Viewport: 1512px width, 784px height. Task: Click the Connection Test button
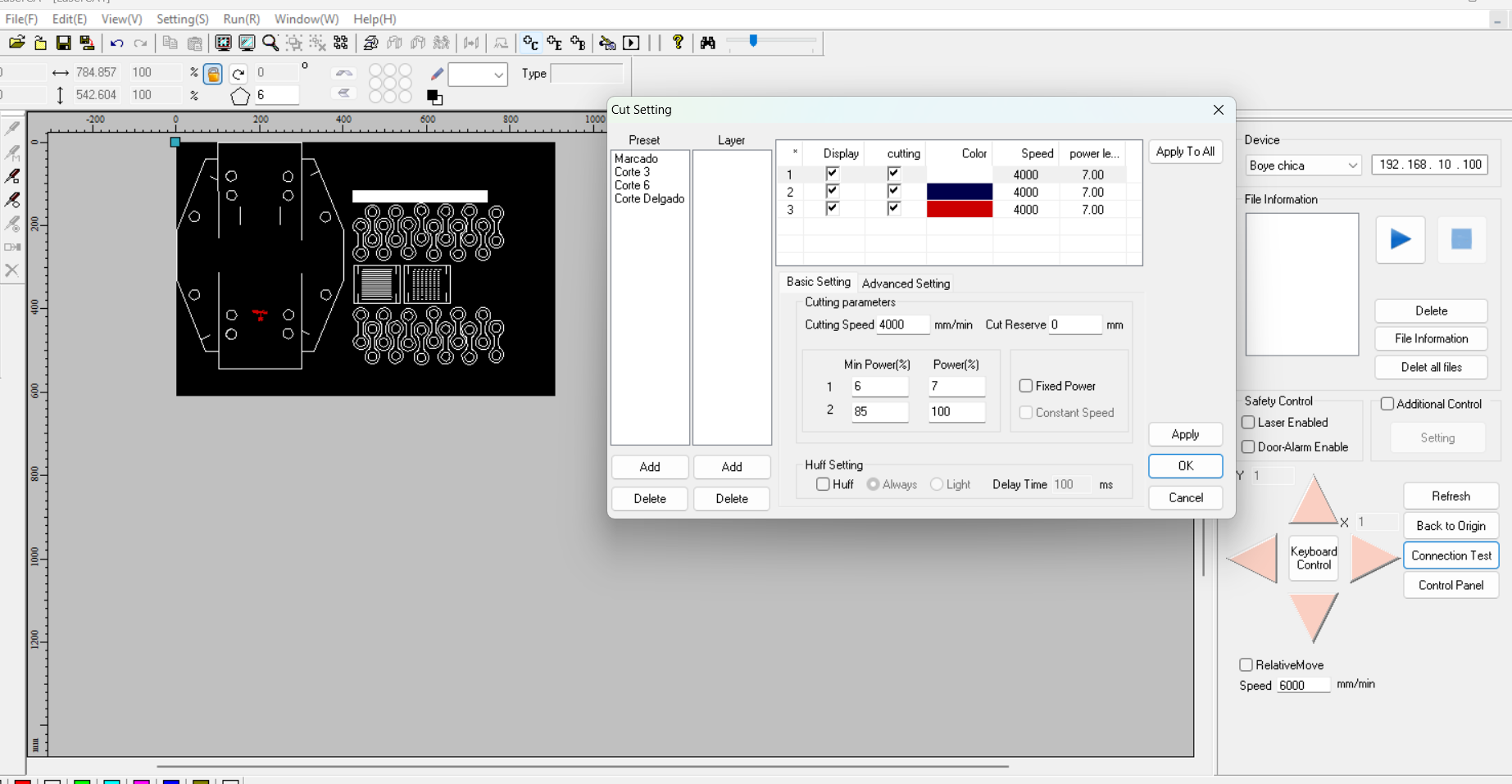(1451, 555)
